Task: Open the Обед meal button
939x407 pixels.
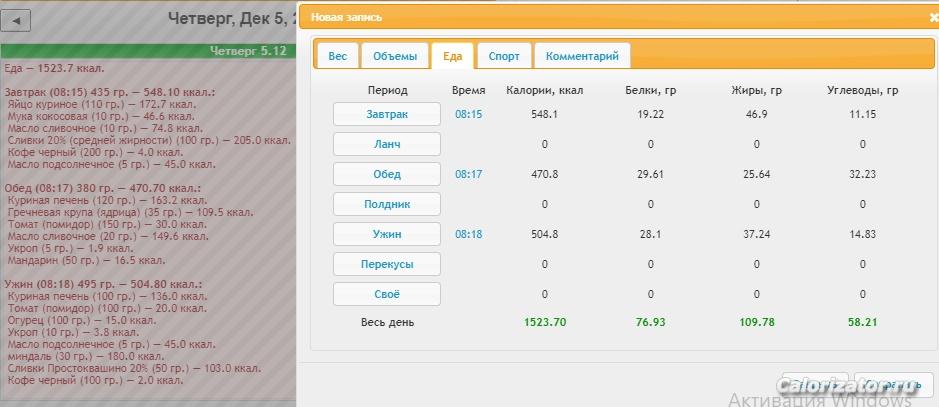Action: (386, 174)
